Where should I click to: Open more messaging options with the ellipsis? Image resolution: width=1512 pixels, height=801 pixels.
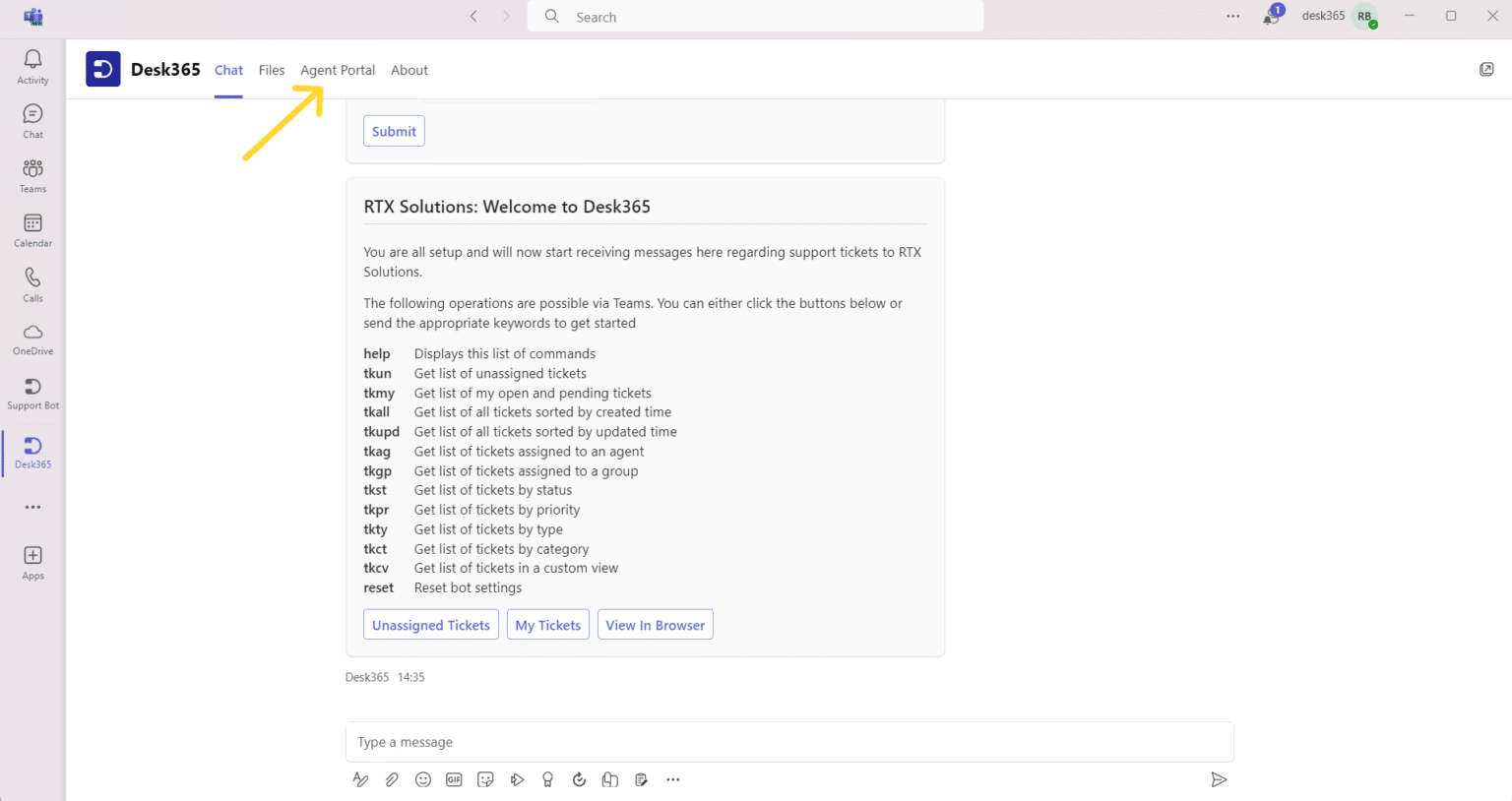[x=673, y=779]
